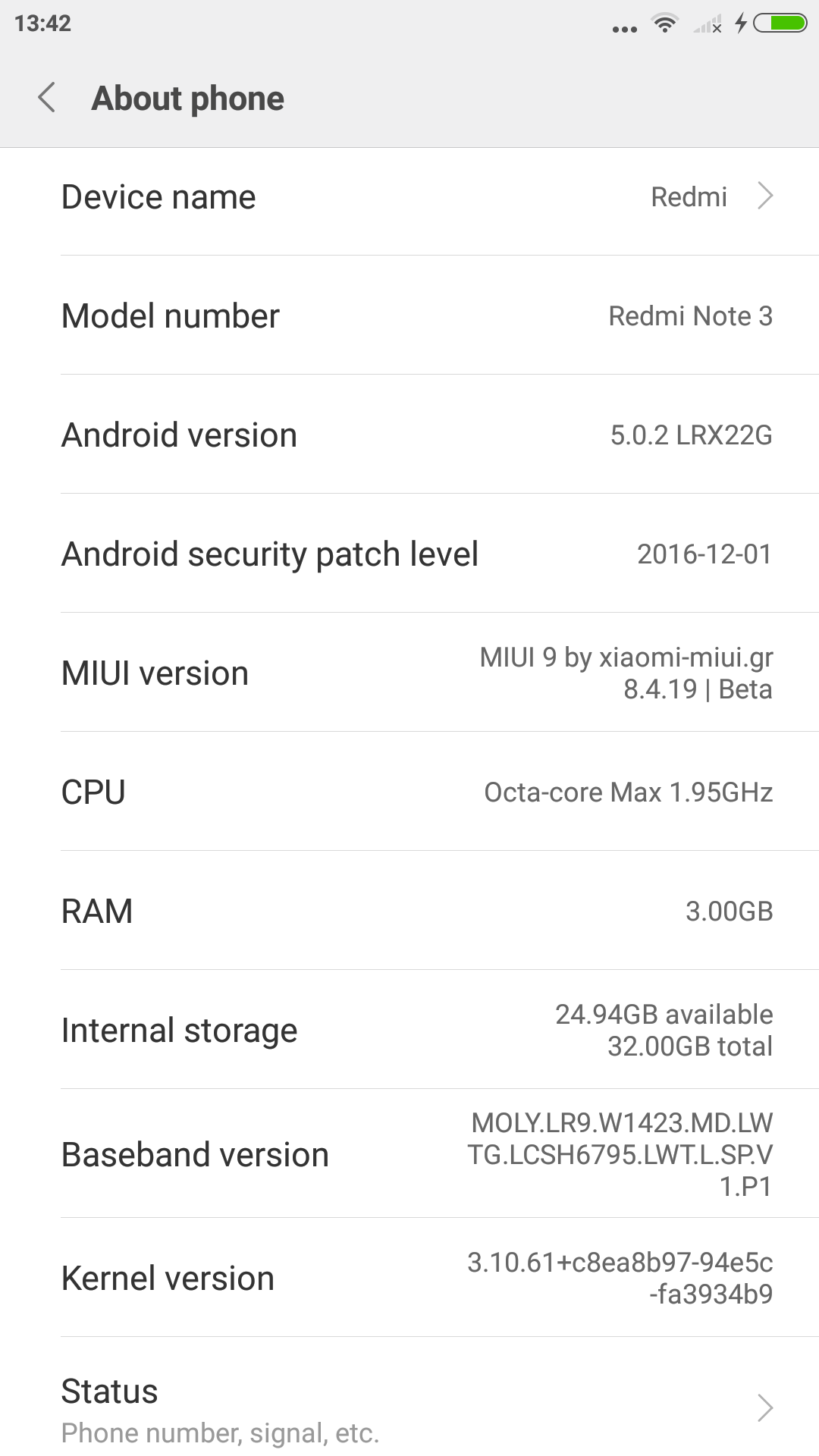Tap Android version entry
Screen dimensions: 819x1456
[409, 435]
